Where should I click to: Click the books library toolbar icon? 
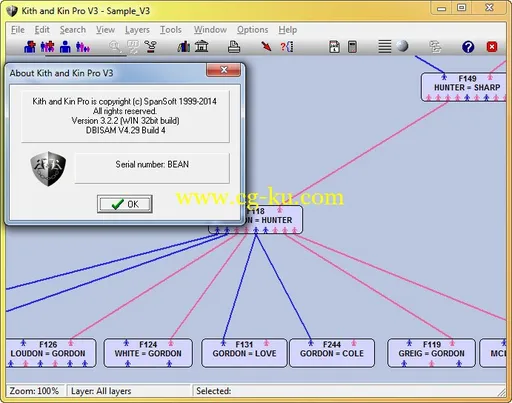(x=184, y=47)
